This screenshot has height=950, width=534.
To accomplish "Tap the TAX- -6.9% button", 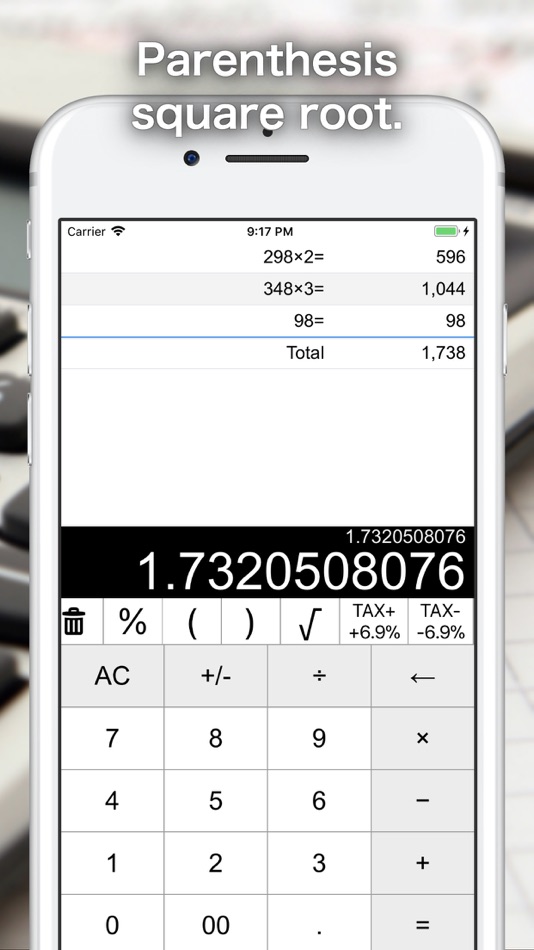I will (441, 622).
